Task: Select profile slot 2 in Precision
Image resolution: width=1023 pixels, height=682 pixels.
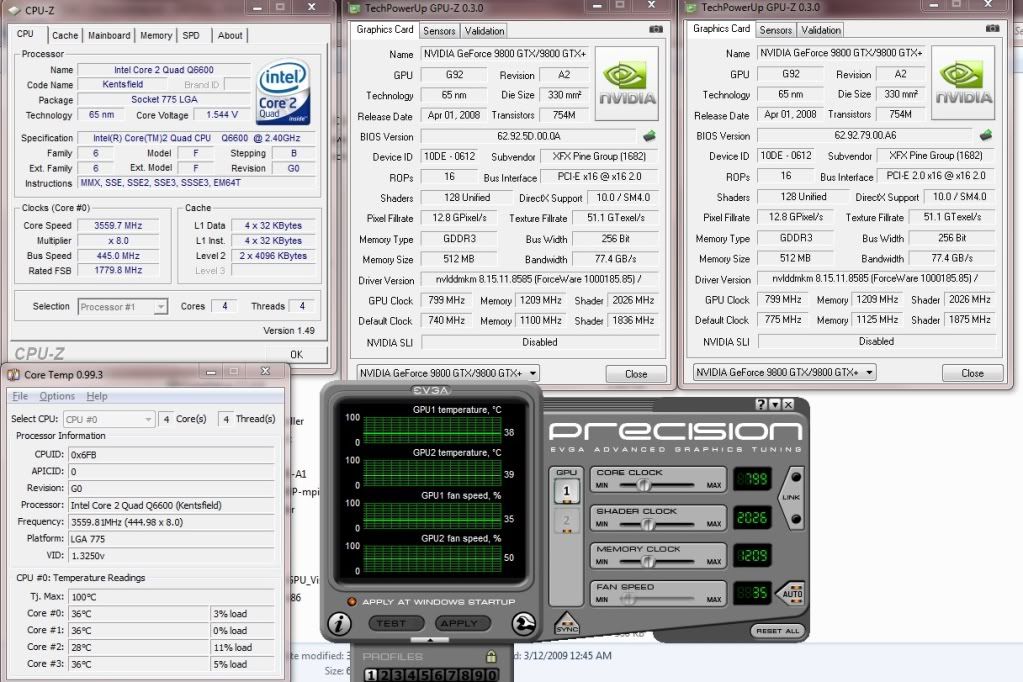Action: pos(384,675)
